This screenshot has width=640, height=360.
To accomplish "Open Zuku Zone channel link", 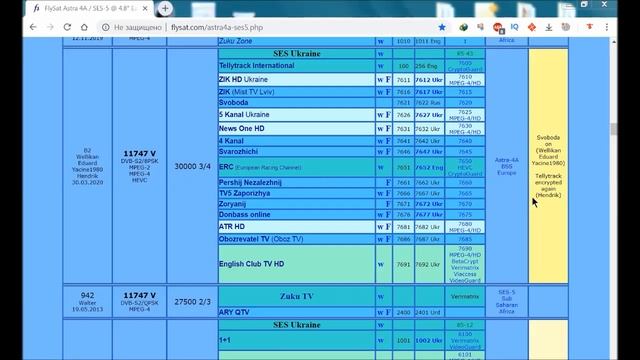I will (236, 41).
